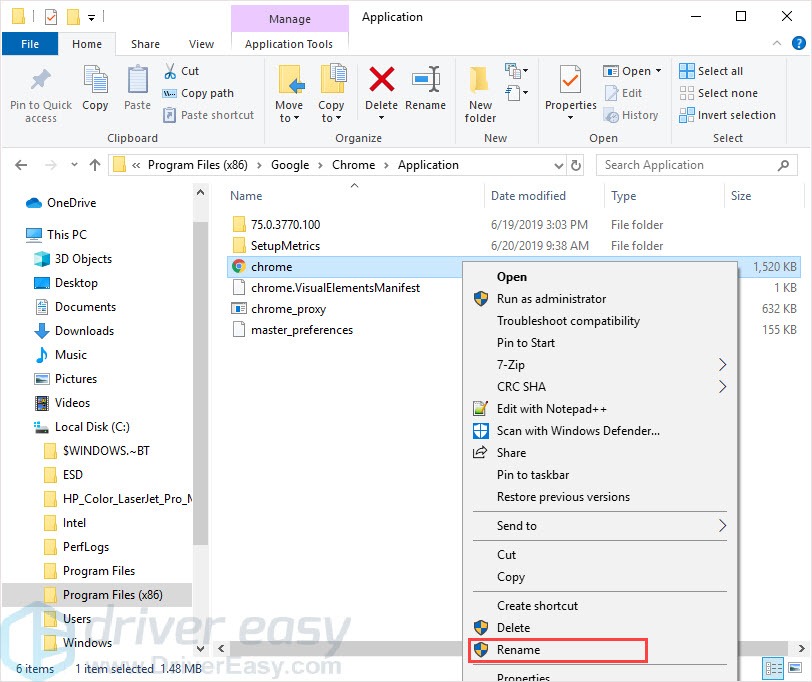Sort by Type column header
This screenshot has width=812, height=682.
pos(624,196)
